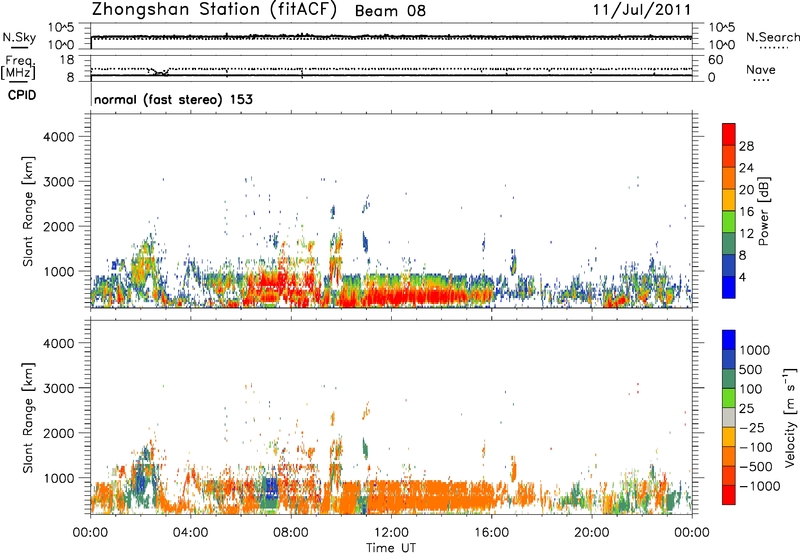Click the "Power [dB]" colorbar title
800x554 pixels.
[x=764, y=212]
